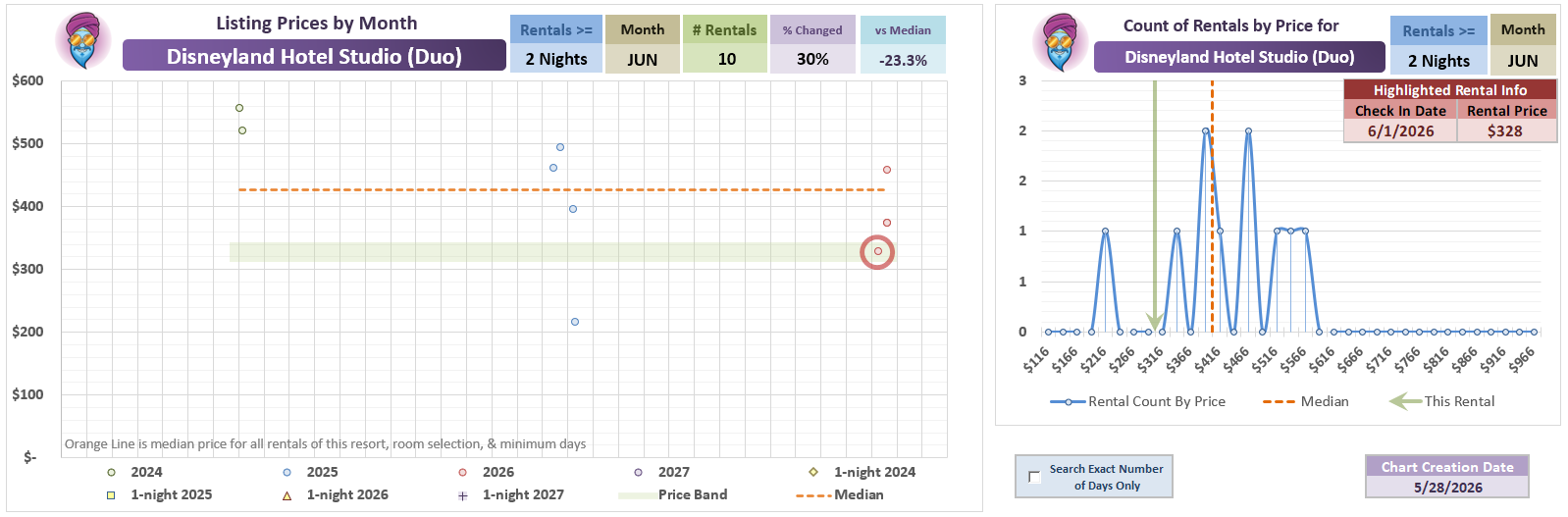
Task: Click the dashed orange median line in price chart
Action: click(561, 189)
